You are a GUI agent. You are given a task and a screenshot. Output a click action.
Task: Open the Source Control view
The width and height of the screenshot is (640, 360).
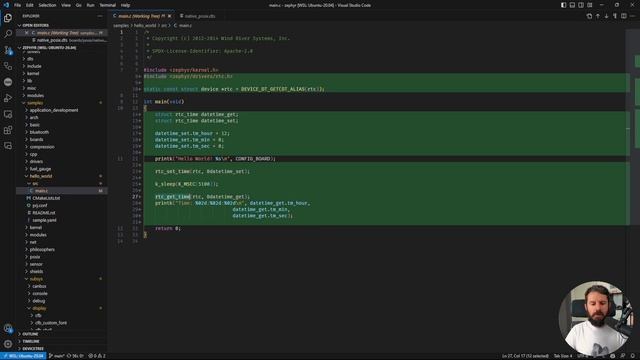(8, 50)
